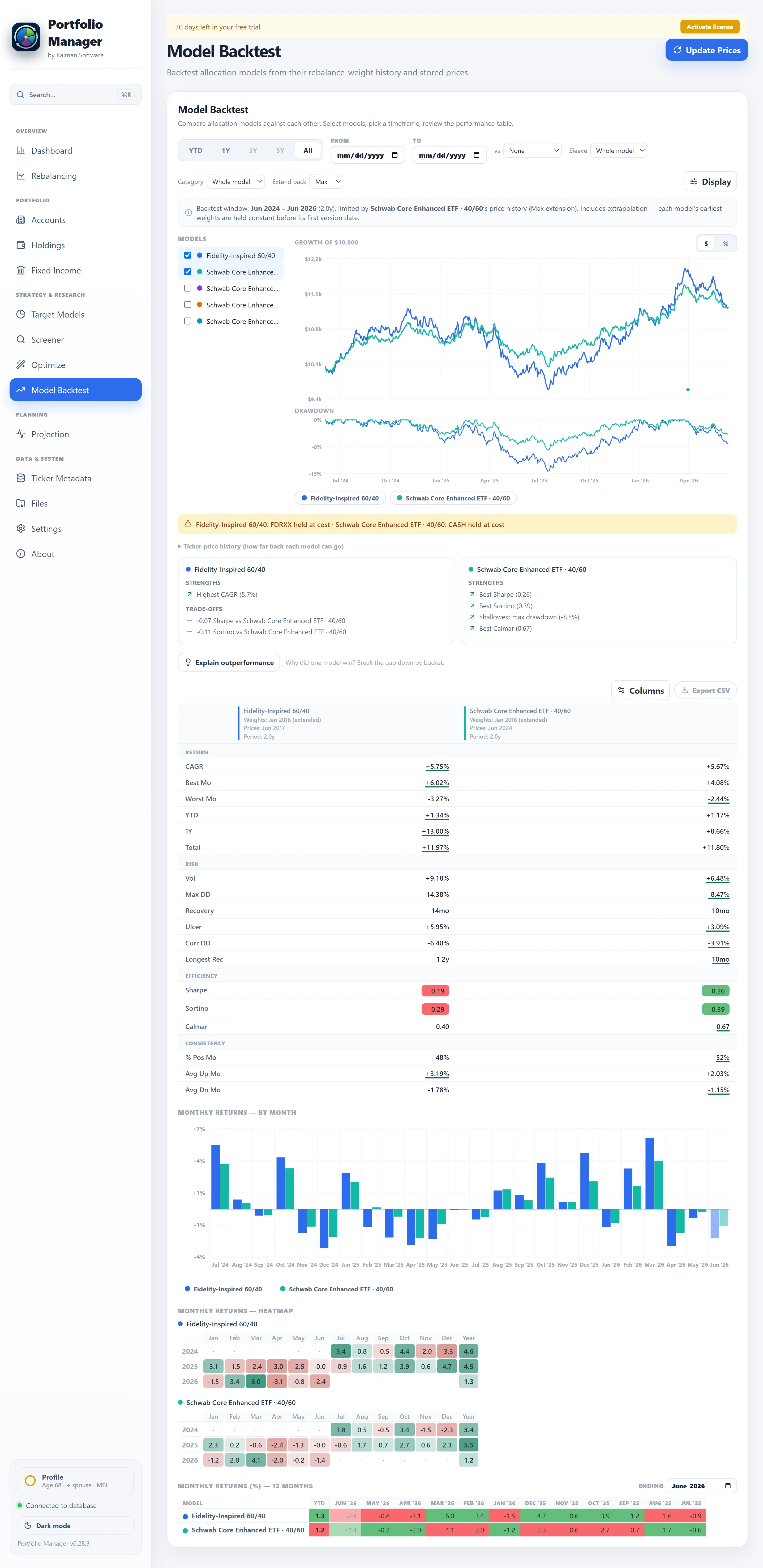Click the Target Models pie icon
763x1568 pixels.
pos(21,314)
